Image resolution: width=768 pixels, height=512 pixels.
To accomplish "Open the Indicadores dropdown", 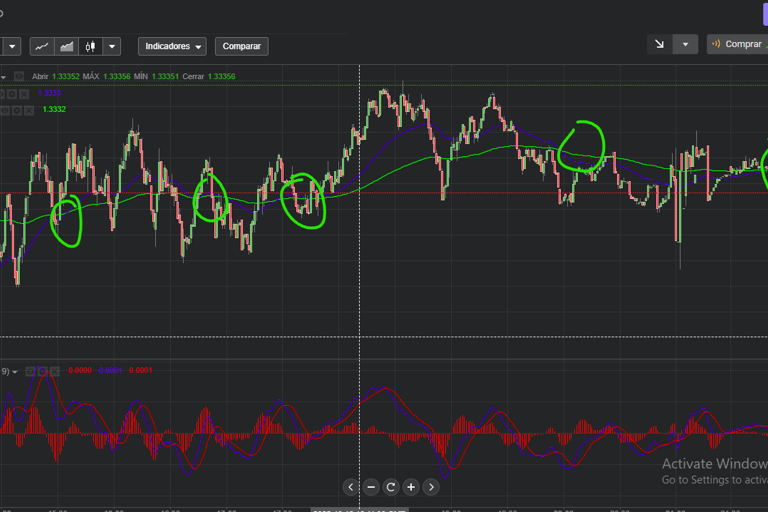I will click(x=172, y=47).
